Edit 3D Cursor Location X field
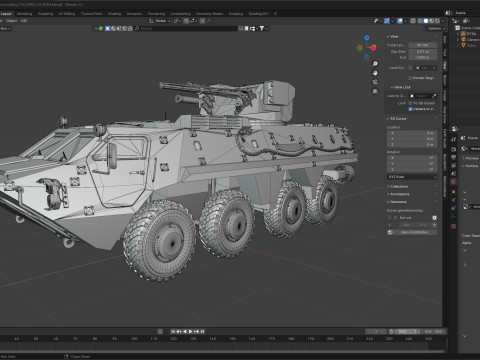This screenshot has width=480, height=360. [412, 133]
